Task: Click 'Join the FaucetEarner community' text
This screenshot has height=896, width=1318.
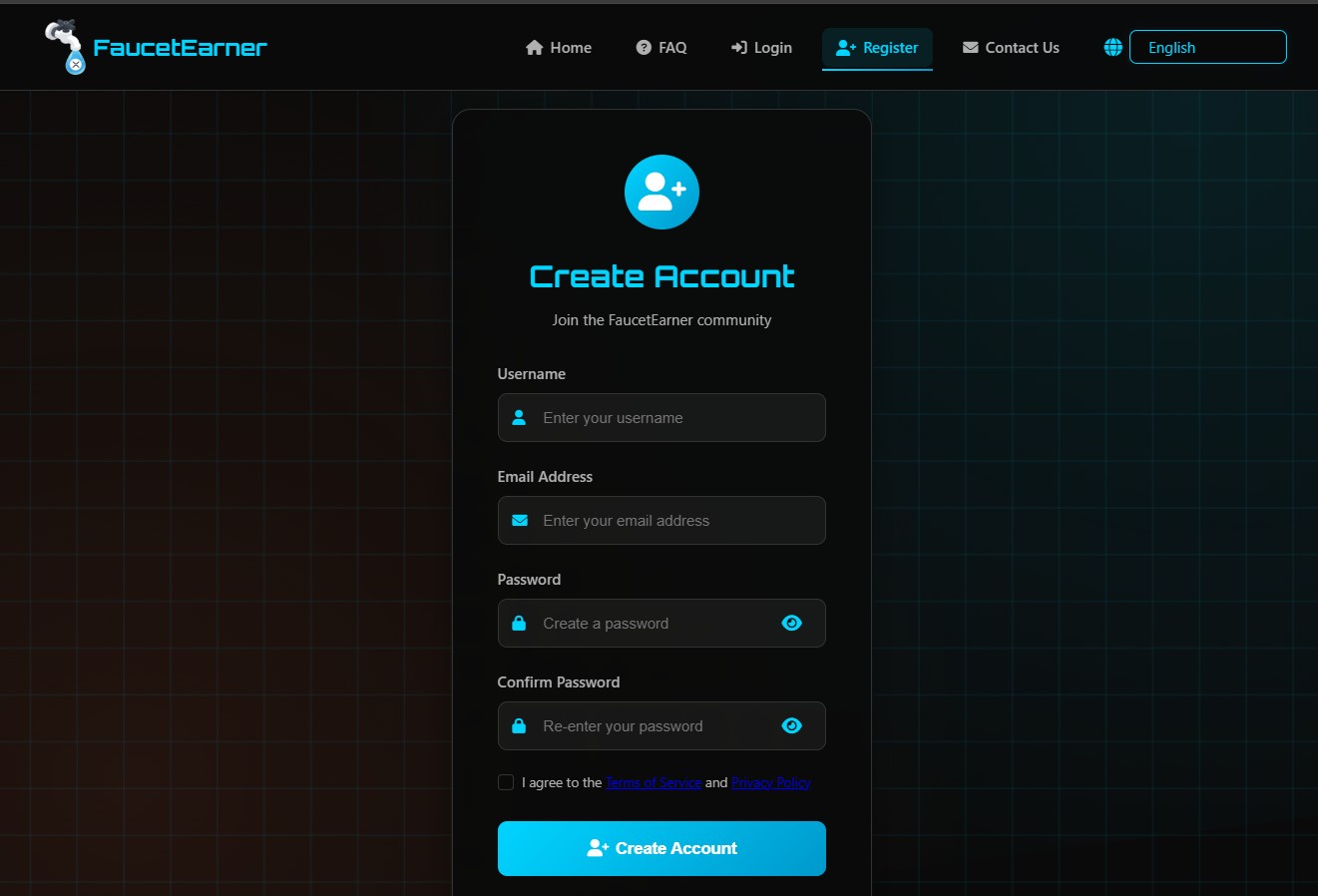Action: (661, 320)
